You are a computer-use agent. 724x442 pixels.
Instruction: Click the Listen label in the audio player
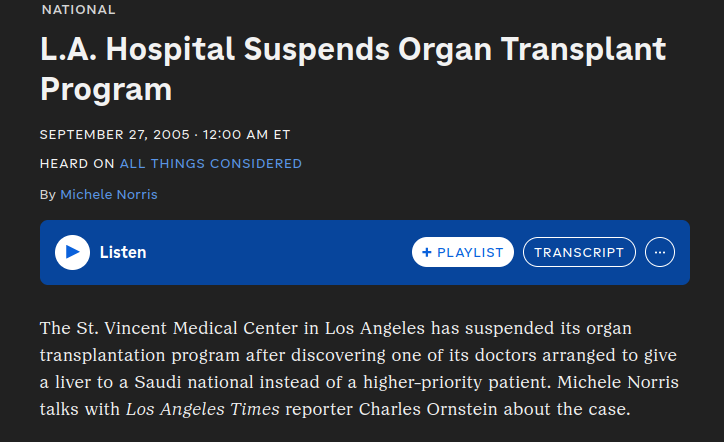pyautogui.click(x=123, y=253)
